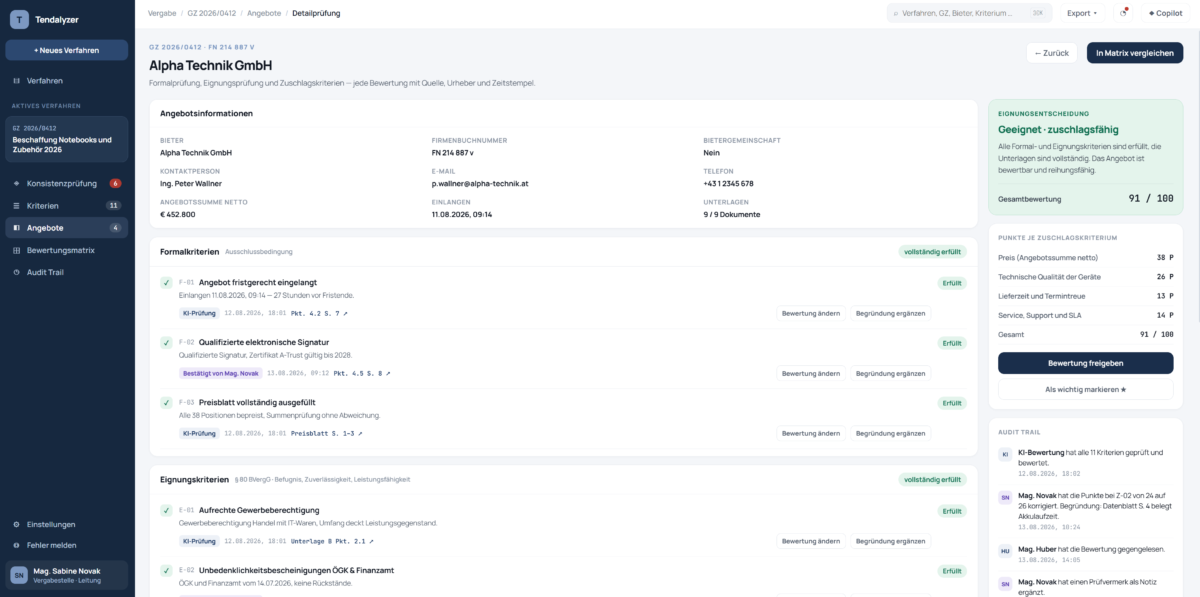
Task: Toggle the E-01 Gewerbeberechtigung check
Action: (x=166, y=511)
